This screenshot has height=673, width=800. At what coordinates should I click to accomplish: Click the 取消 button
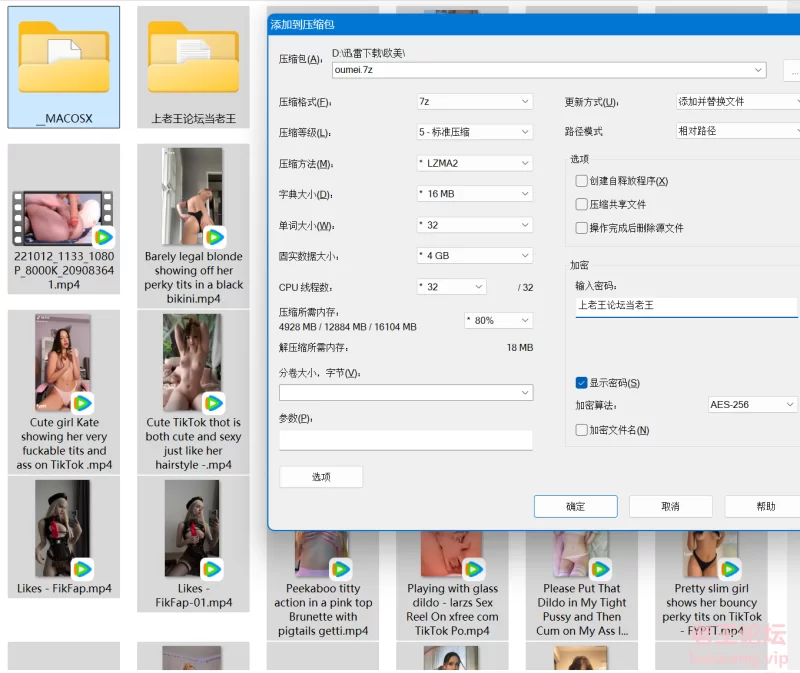click(x=670, y=507)
